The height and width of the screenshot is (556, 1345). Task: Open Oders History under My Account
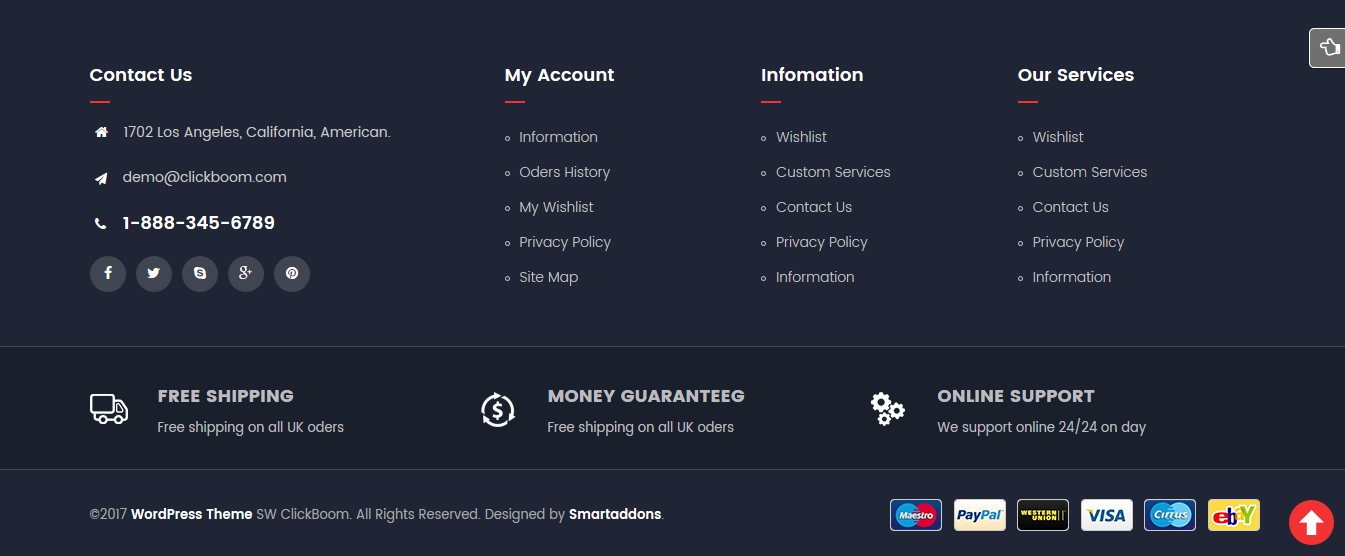tap(564, 172)
